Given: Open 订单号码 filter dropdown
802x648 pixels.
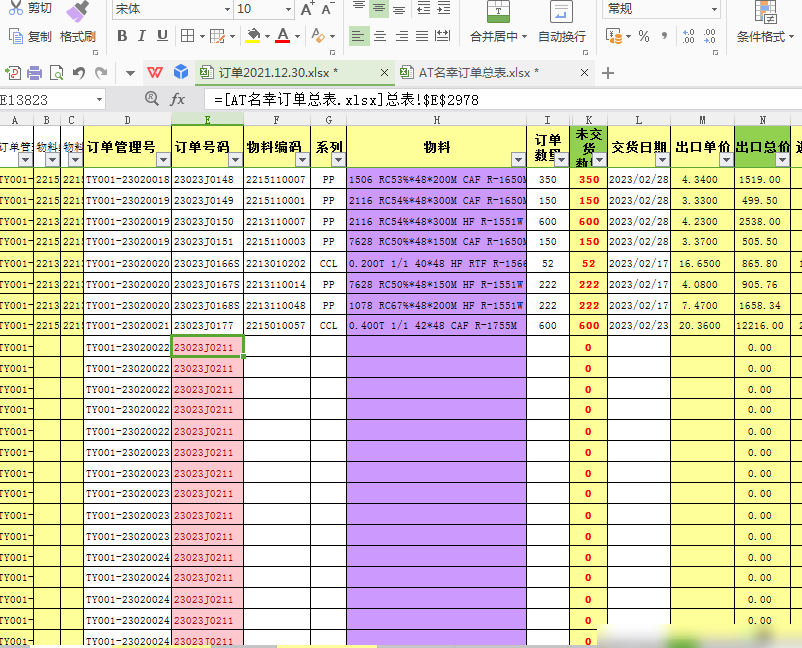Looking at the screenshot, I should coord(235,160).
